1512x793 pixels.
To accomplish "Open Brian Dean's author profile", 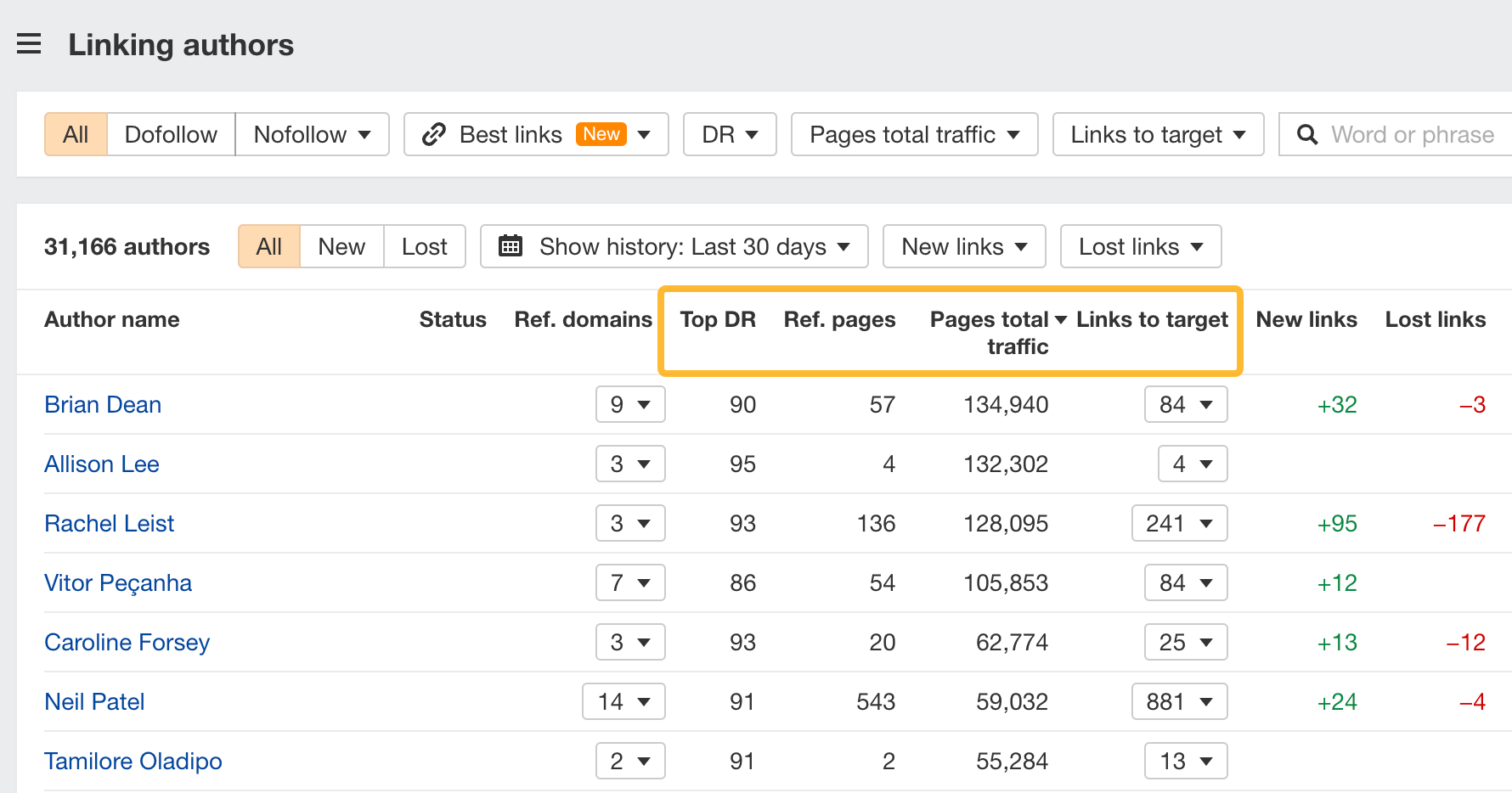I will point(102,405).
